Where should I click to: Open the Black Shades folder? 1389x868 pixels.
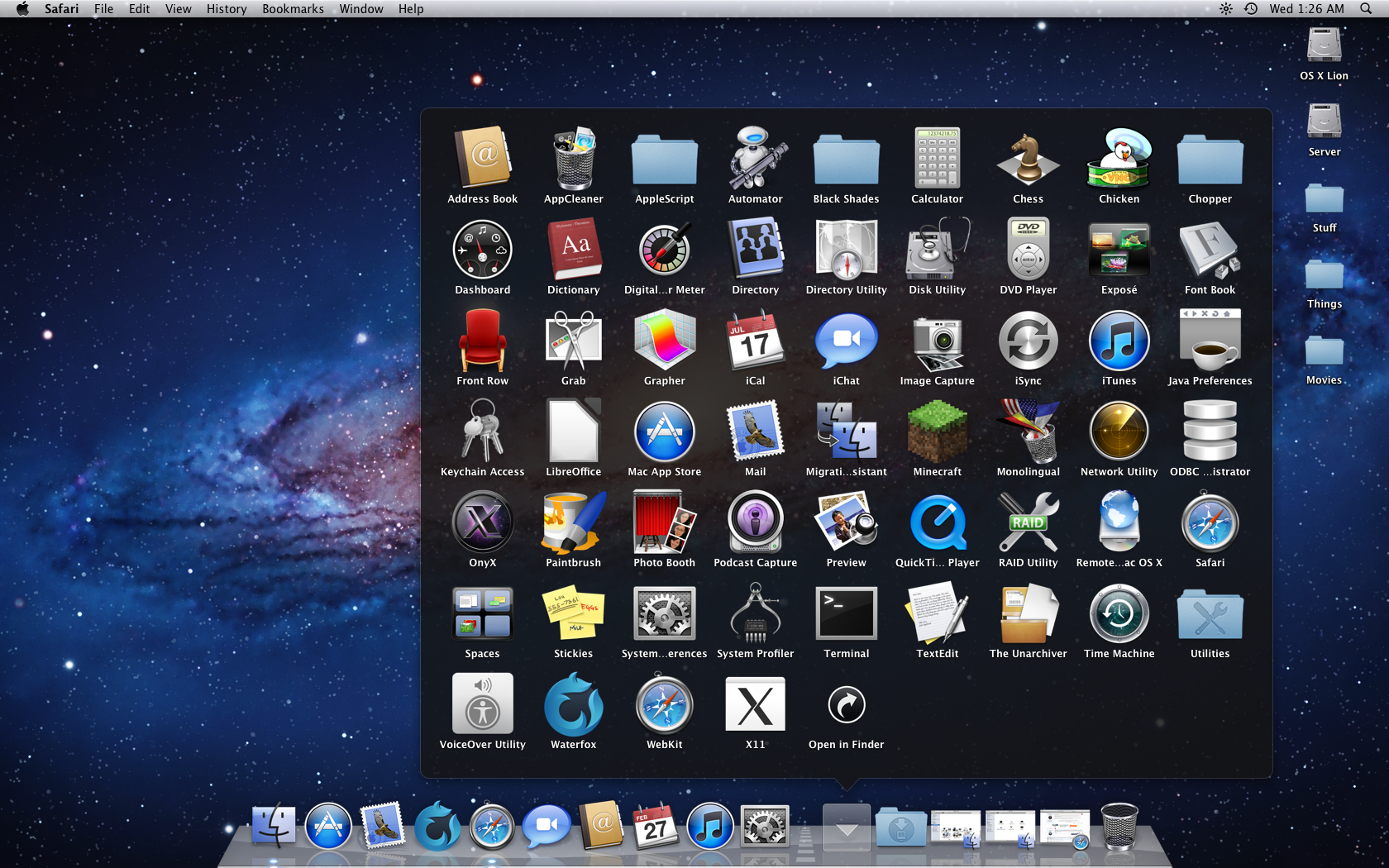click(x=846, y=160)
